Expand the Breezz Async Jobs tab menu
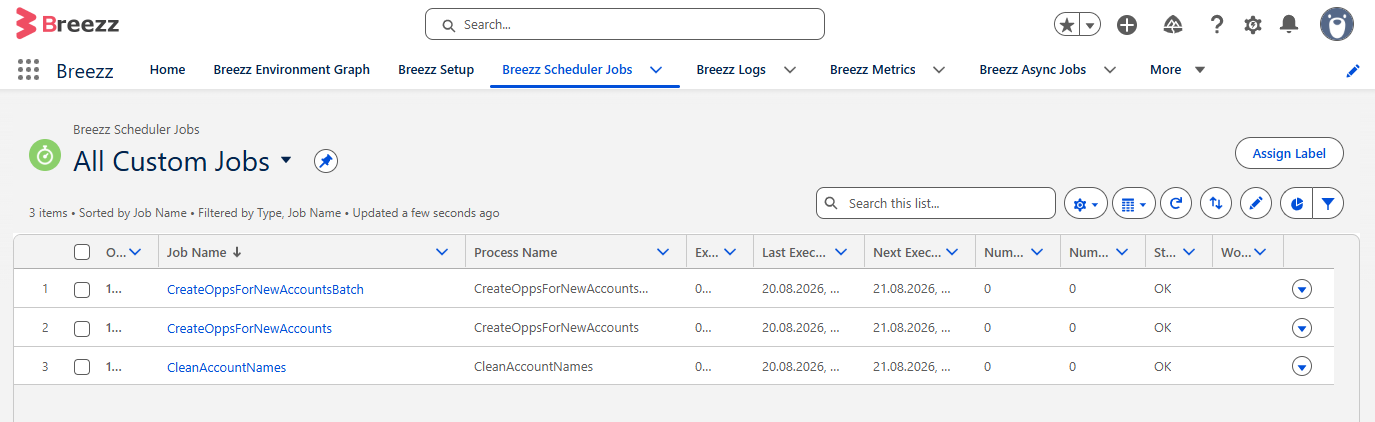The height and width of the screenshot is (422, 1375). [x=1109, y=70]
